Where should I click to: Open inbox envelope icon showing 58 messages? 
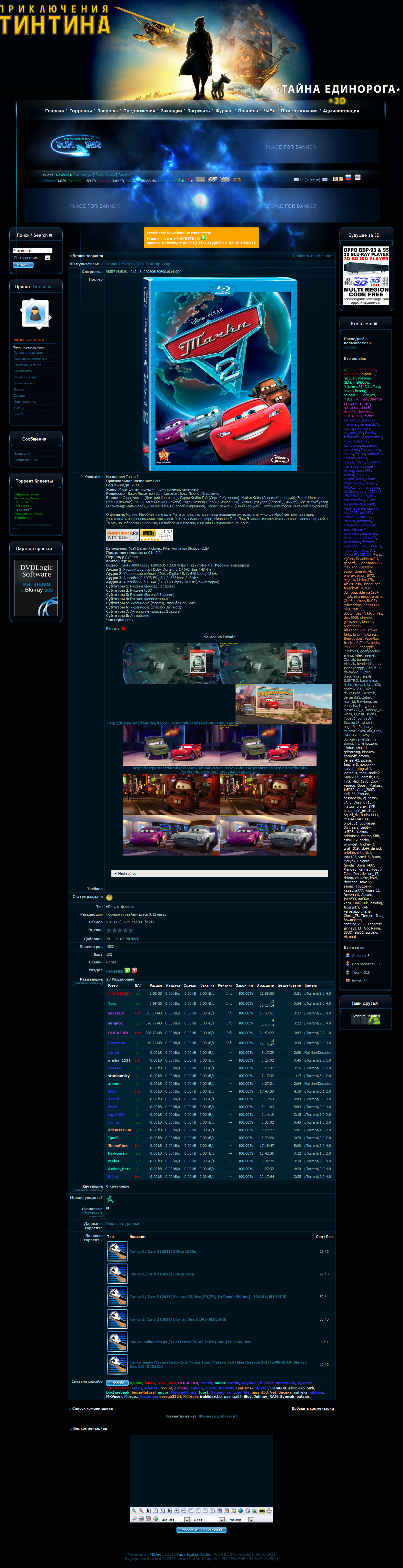[x=296, y=180]
